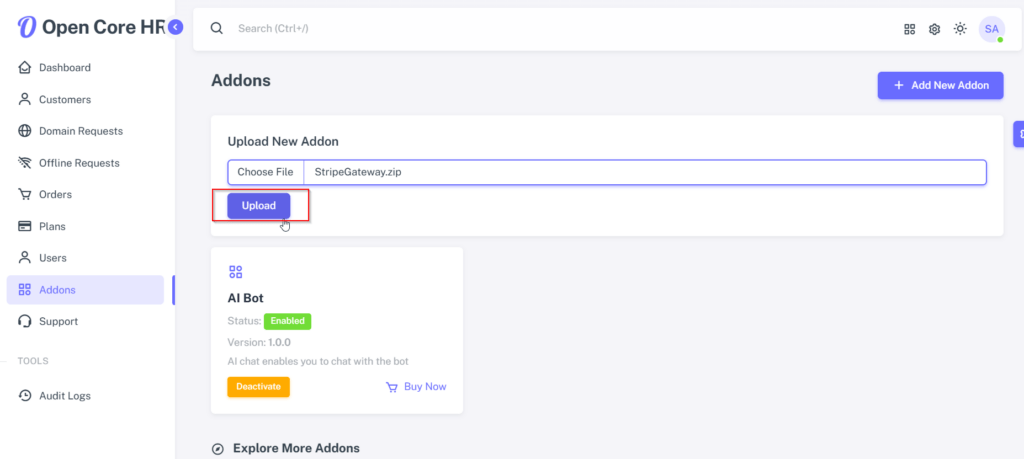Viewport: 1024px width, 459px height.
Task: Click the Domain Requests globe icon
Action: point(25,131)
